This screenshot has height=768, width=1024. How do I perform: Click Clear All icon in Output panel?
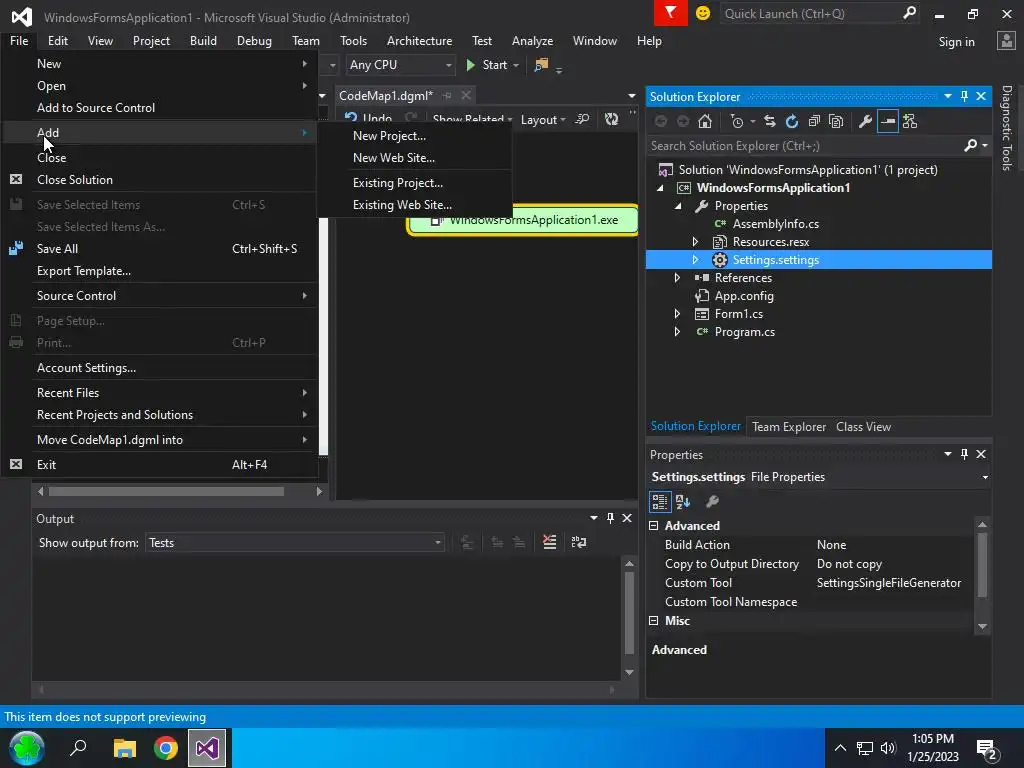click(550, 542)
